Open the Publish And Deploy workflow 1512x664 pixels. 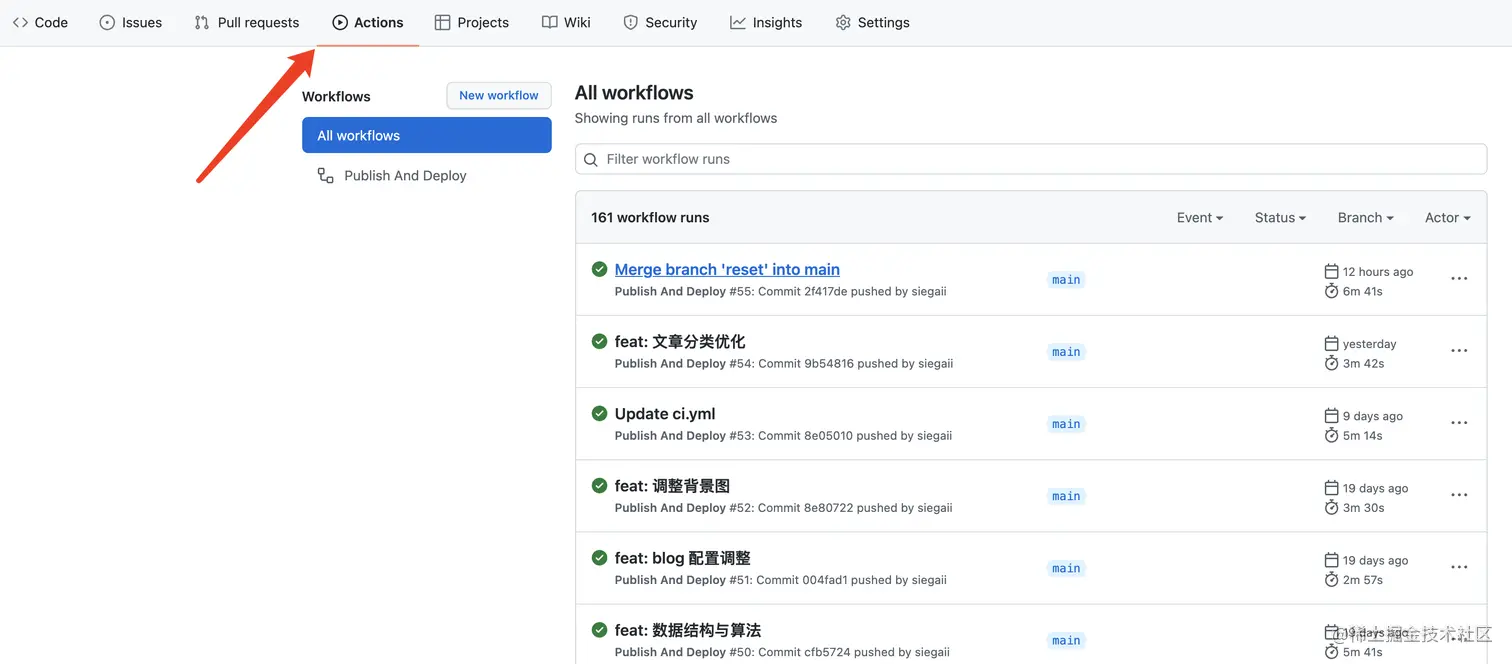click(x=405, y=175)
